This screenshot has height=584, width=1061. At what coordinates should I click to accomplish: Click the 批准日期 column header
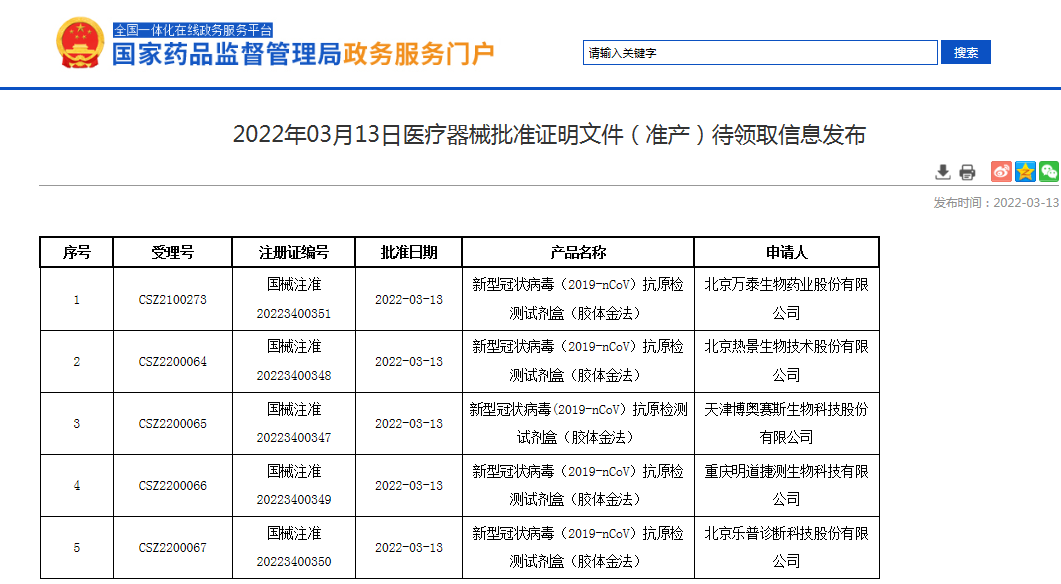pos(409,252)
